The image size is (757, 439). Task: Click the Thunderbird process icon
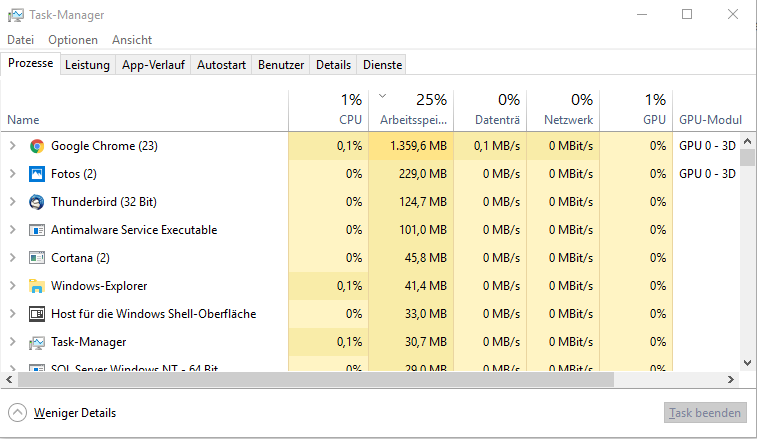[x=37, y=202]
